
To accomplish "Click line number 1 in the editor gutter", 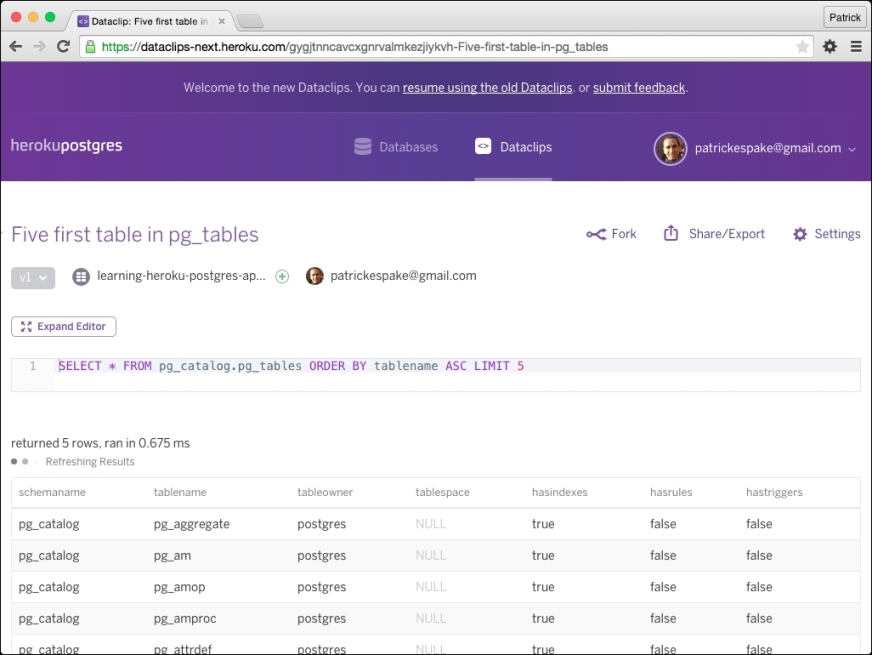I will click(x=33, y=366).
